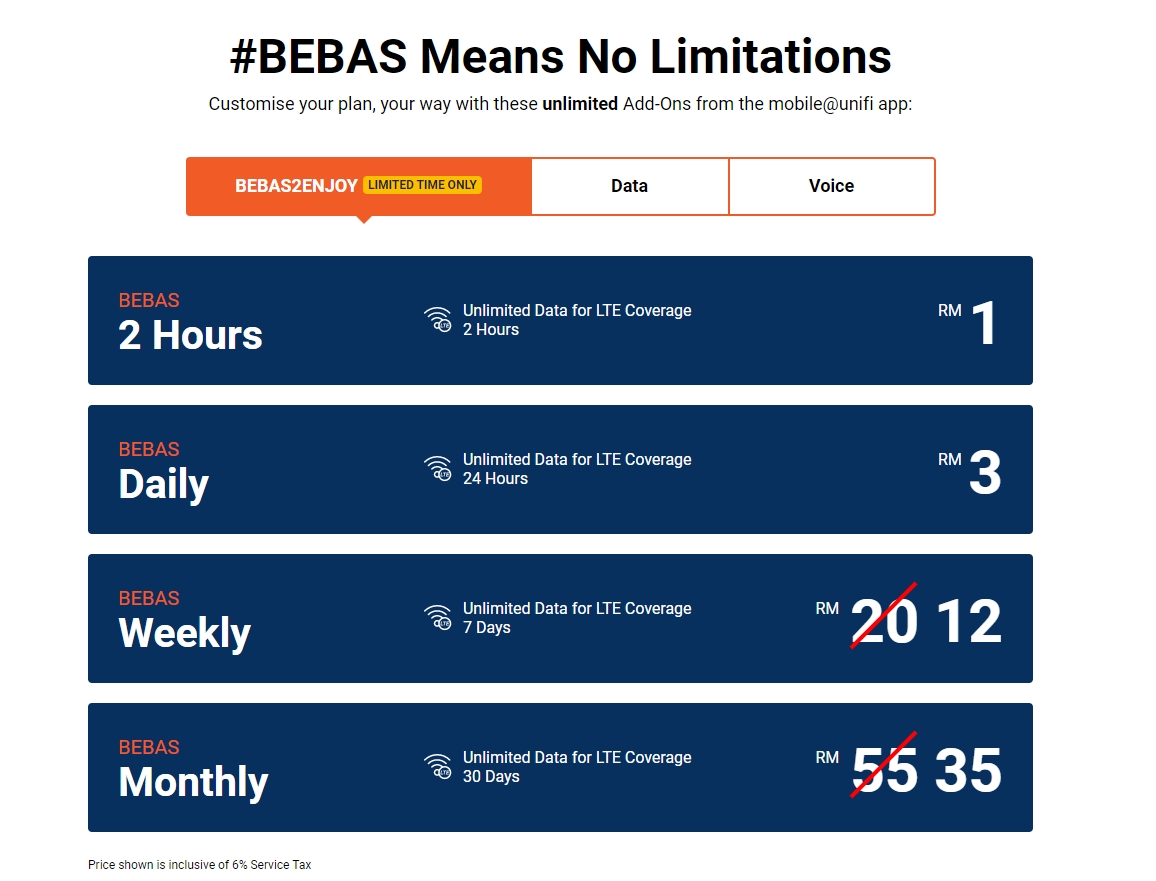The width and height of the screenshot is (1156, 881).
Task: Click the LTE wifi icon in Daily plan
Action: point(437,469)
